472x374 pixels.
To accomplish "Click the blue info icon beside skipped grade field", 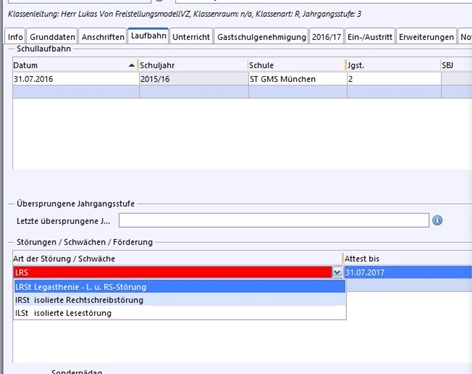I will pyautogui.click(x=437, y=220).
